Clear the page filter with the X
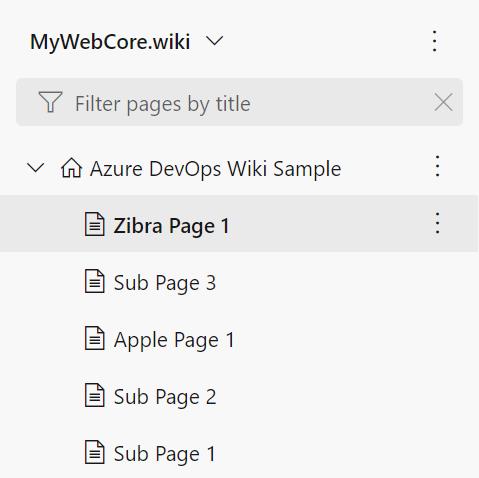 tap(443, 102)
